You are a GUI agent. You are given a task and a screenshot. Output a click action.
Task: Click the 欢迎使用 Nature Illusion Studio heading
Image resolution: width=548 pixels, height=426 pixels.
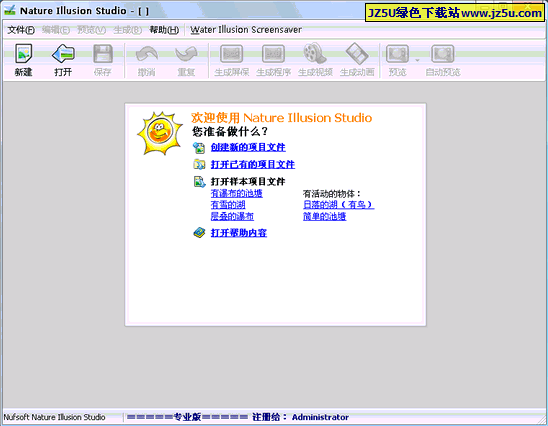[x=281, y=118]
